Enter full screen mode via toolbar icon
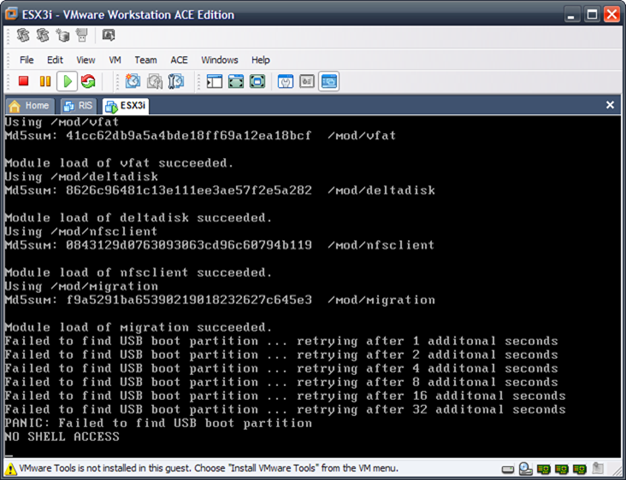Image resolution: width=626 pixels, height=480 pixels. [236, 82]
